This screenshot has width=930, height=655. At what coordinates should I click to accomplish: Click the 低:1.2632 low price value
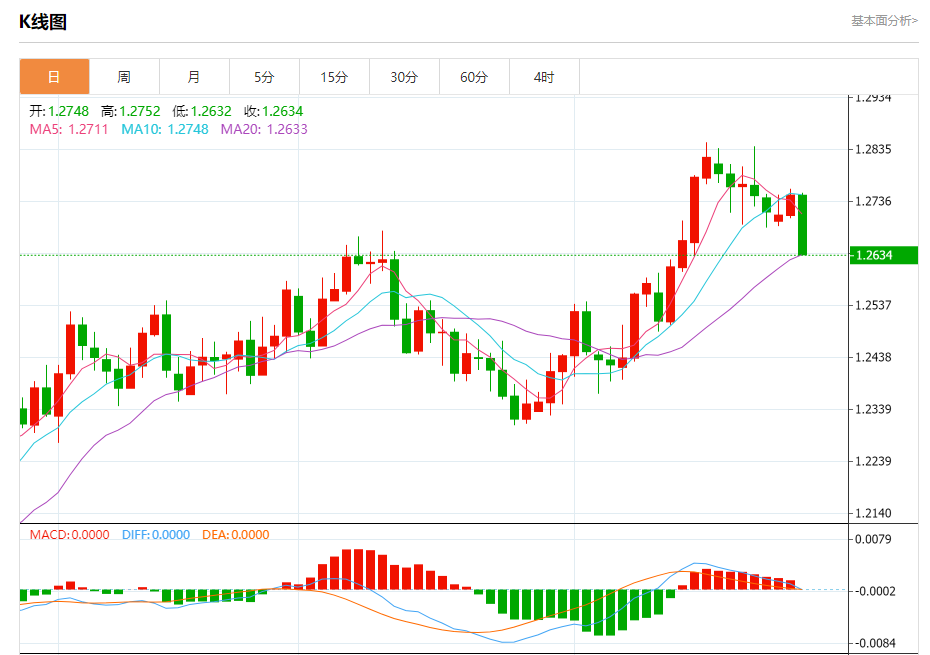tap(202, 111)
